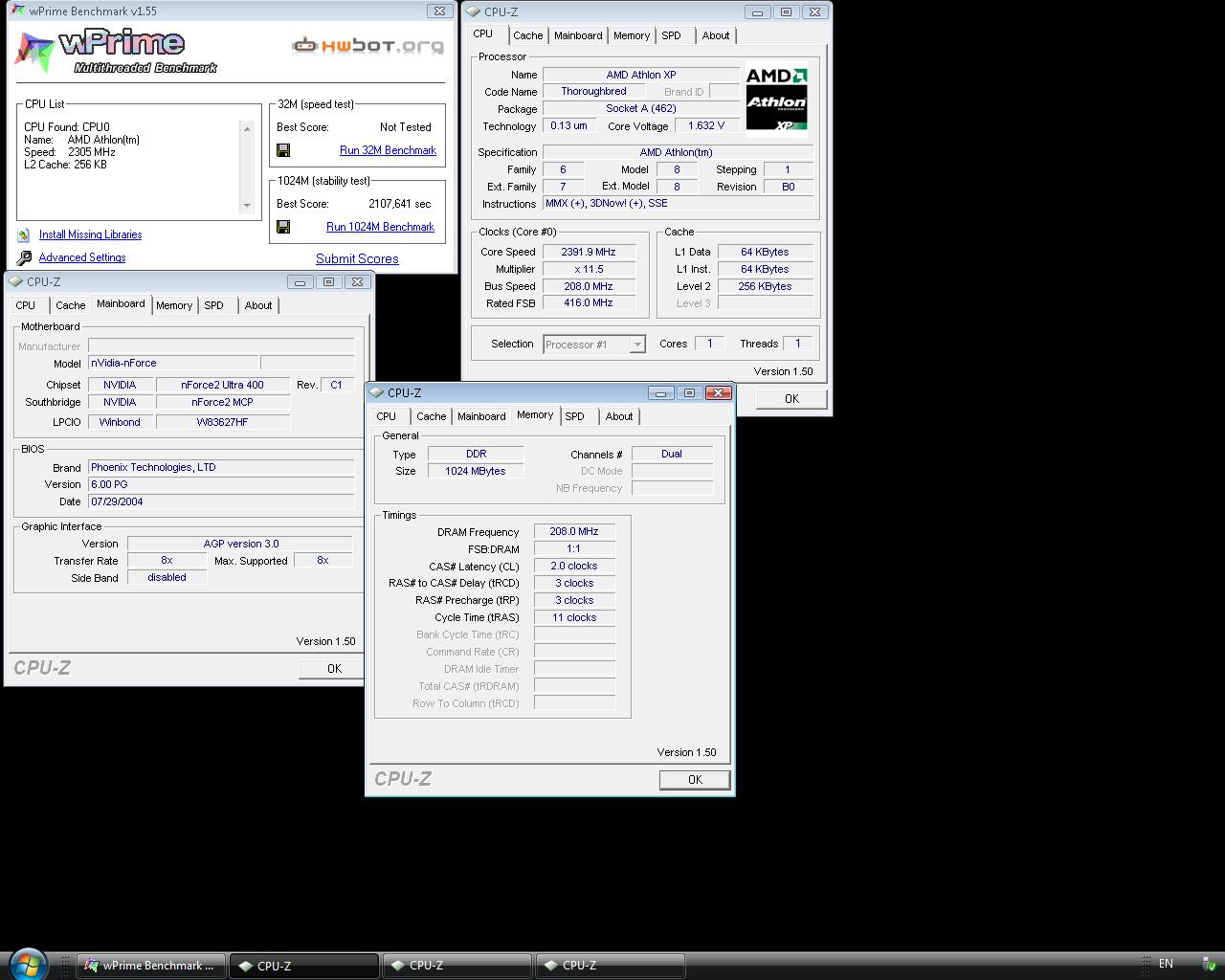Click the AMD Athlon XP logo image

[776, 99]
